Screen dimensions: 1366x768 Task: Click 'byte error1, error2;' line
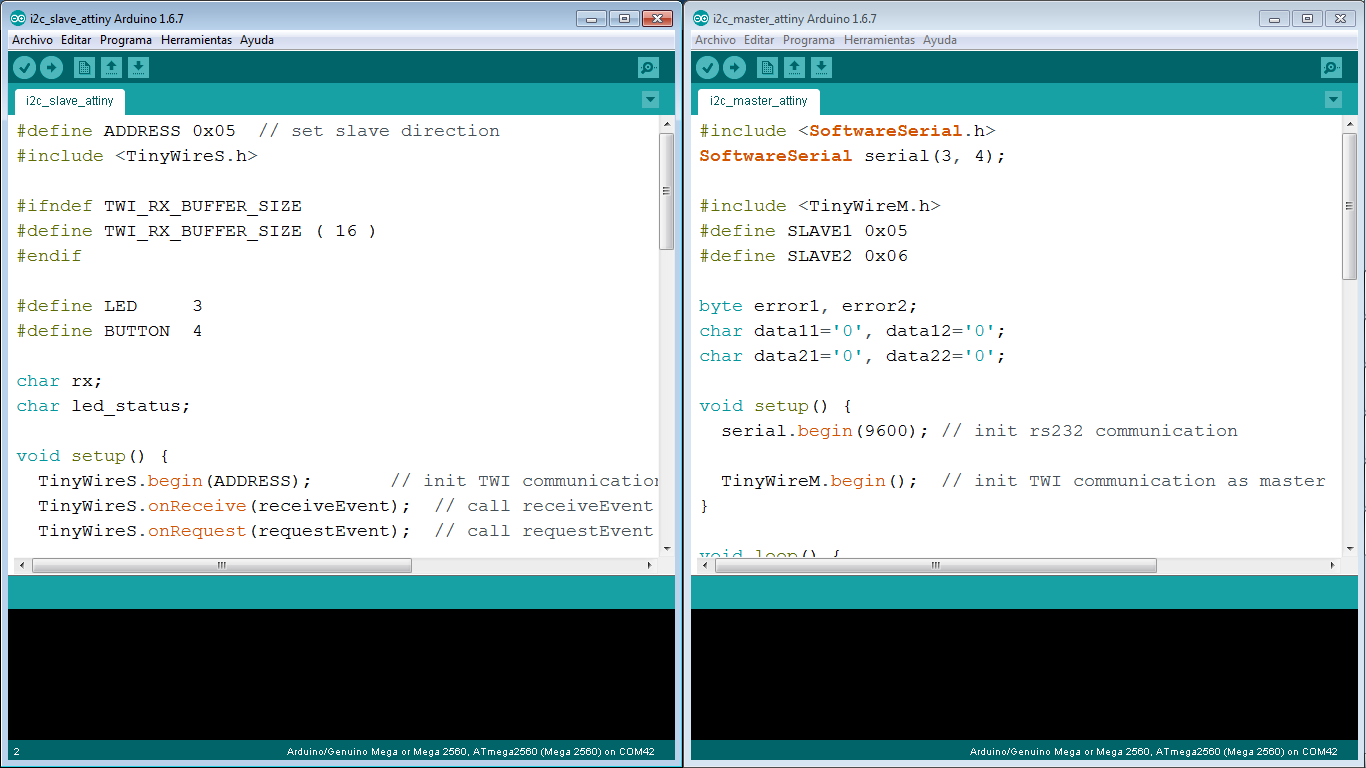point(808,306)
